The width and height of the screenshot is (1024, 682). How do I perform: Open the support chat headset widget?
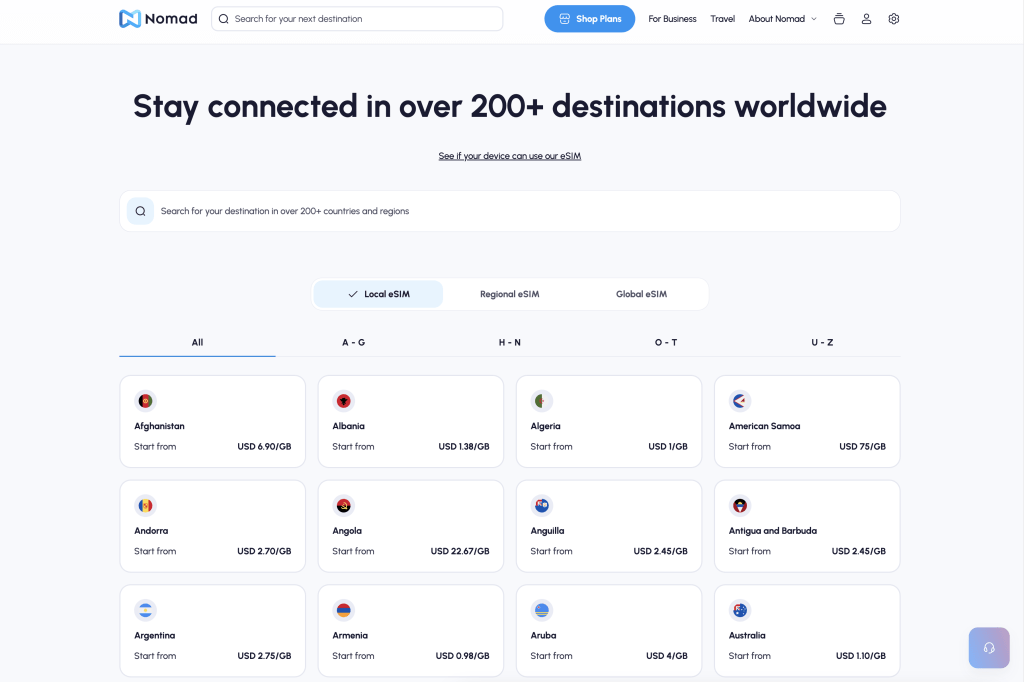(988, 647)
